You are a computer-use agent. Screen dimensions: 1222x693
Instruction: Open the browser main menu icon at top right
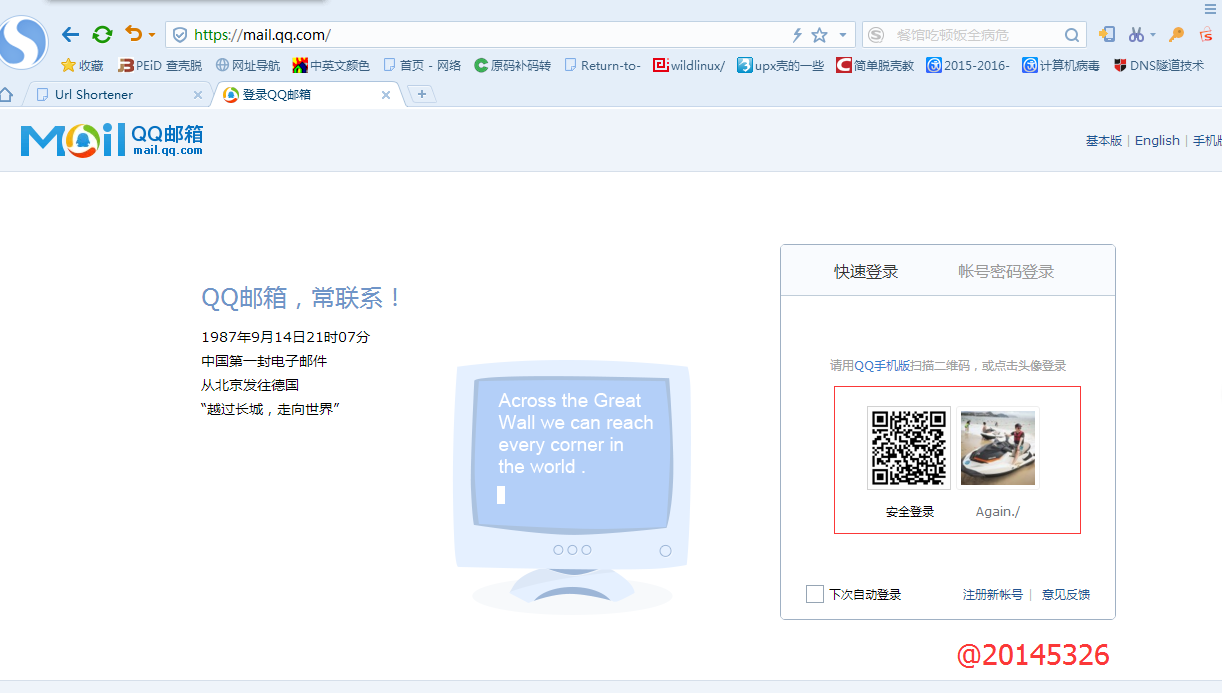tap(1210, 7)
